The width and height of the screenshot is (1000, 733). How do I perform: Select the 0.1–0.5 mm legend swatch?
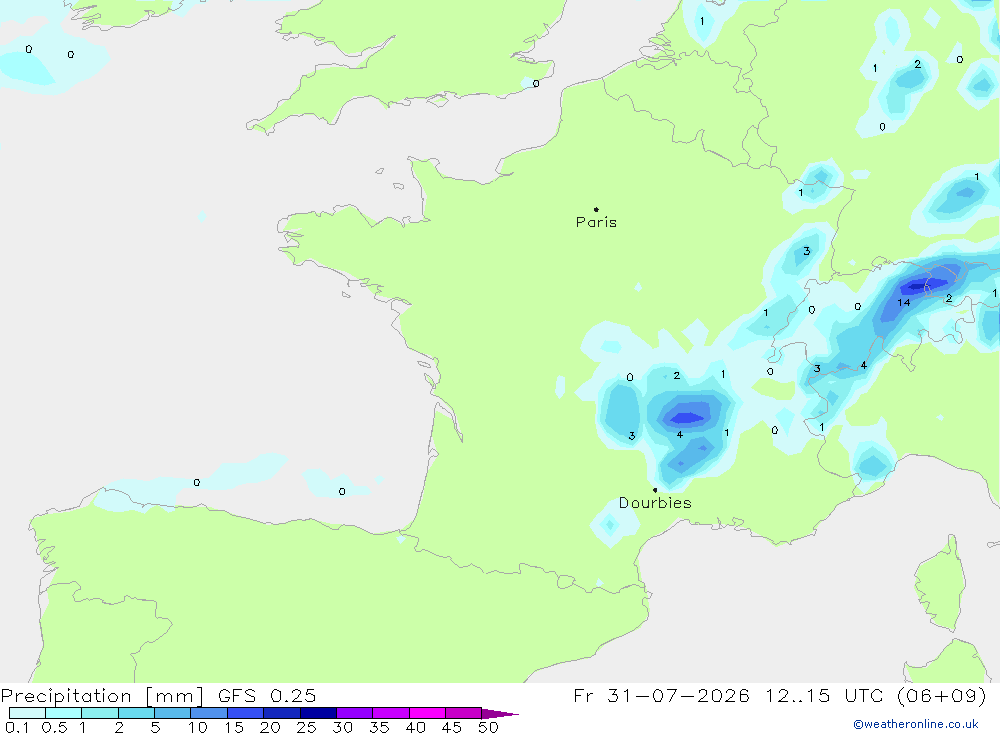click(x=27, y=713)
